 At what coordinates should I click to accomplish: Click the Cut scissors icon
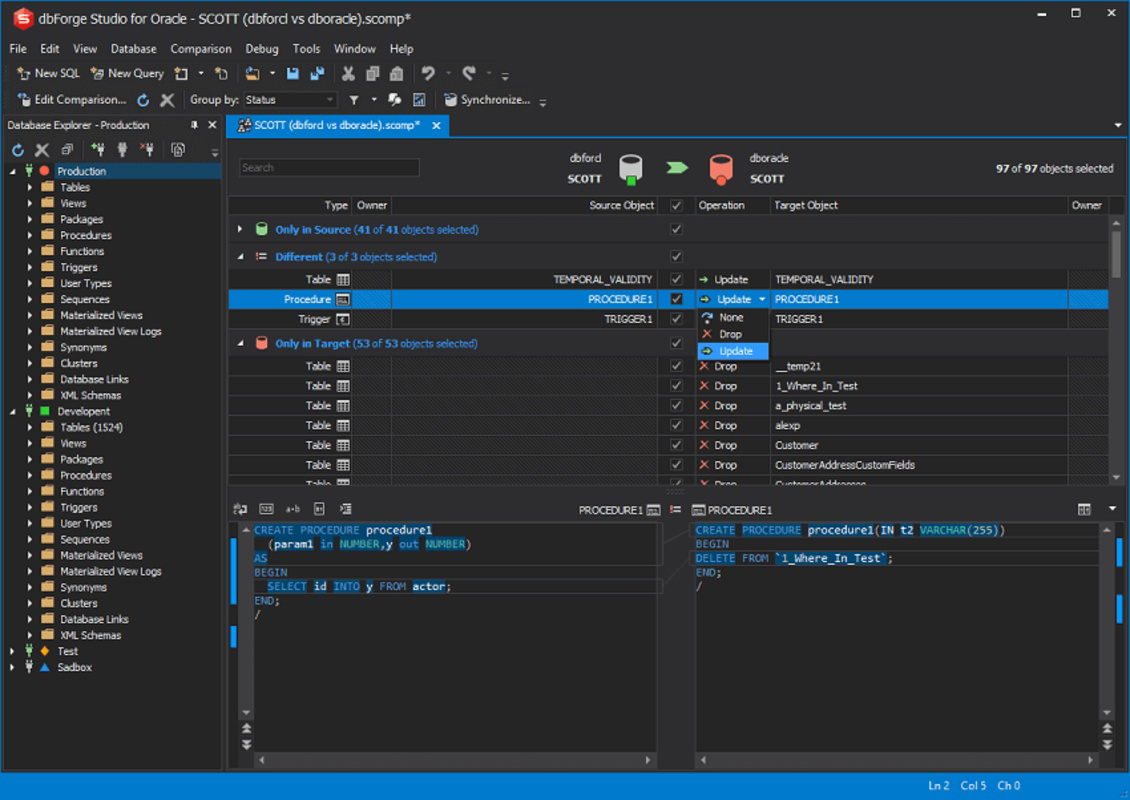tap(348, 74)
